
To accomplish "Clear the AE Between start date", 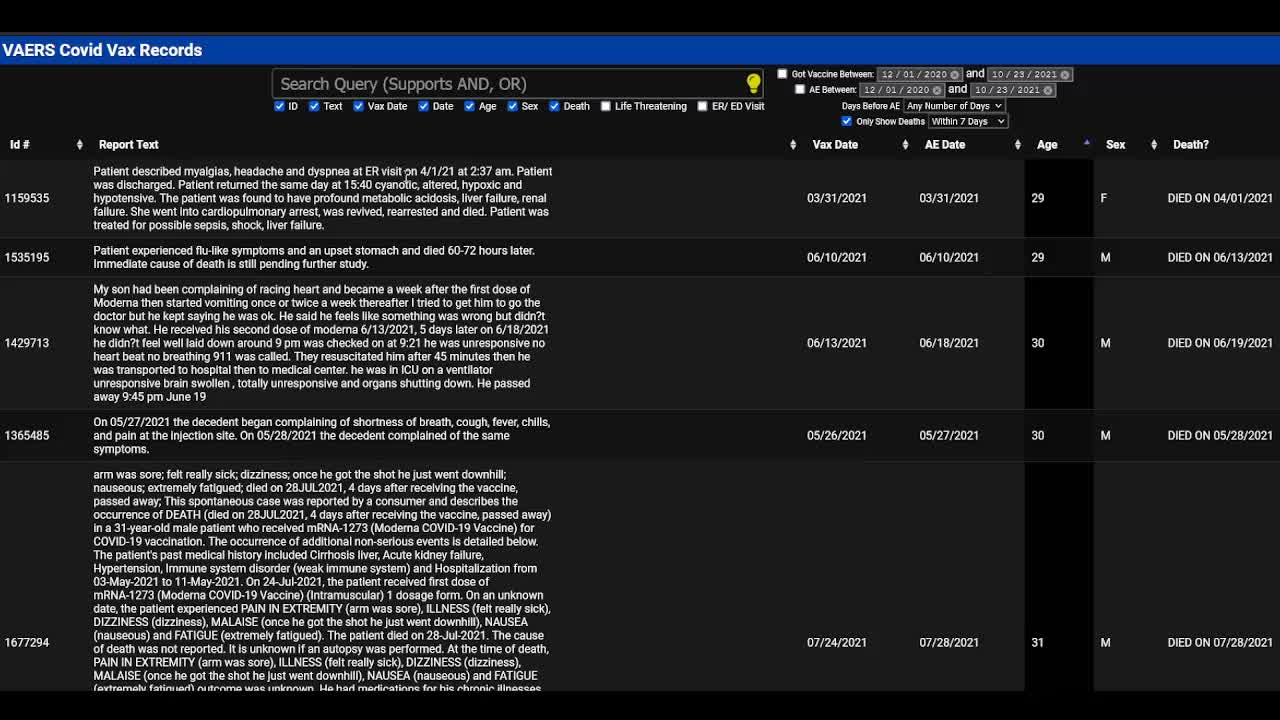I will [936, 90].
